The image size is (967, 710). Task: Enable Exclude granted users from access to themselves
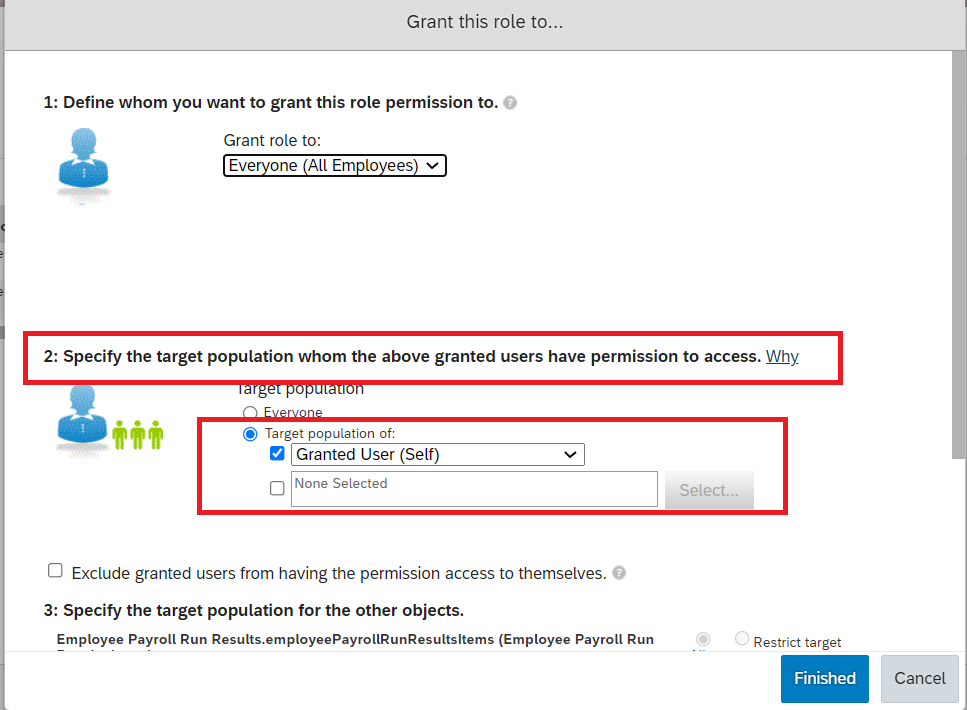click(55, 571)
